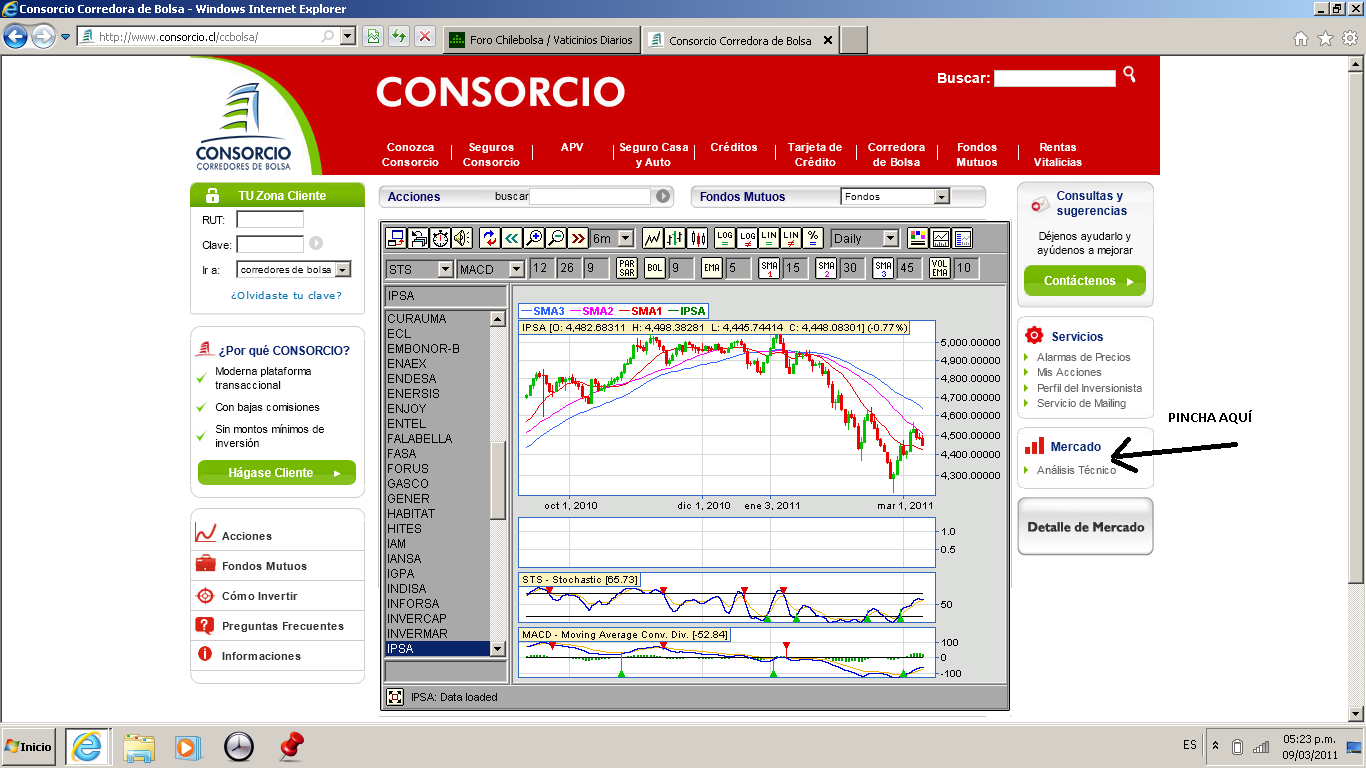This screenshot has width=1366, height=768.
Task: Click the login arrow beside Clave
Action: coord(316,243)
